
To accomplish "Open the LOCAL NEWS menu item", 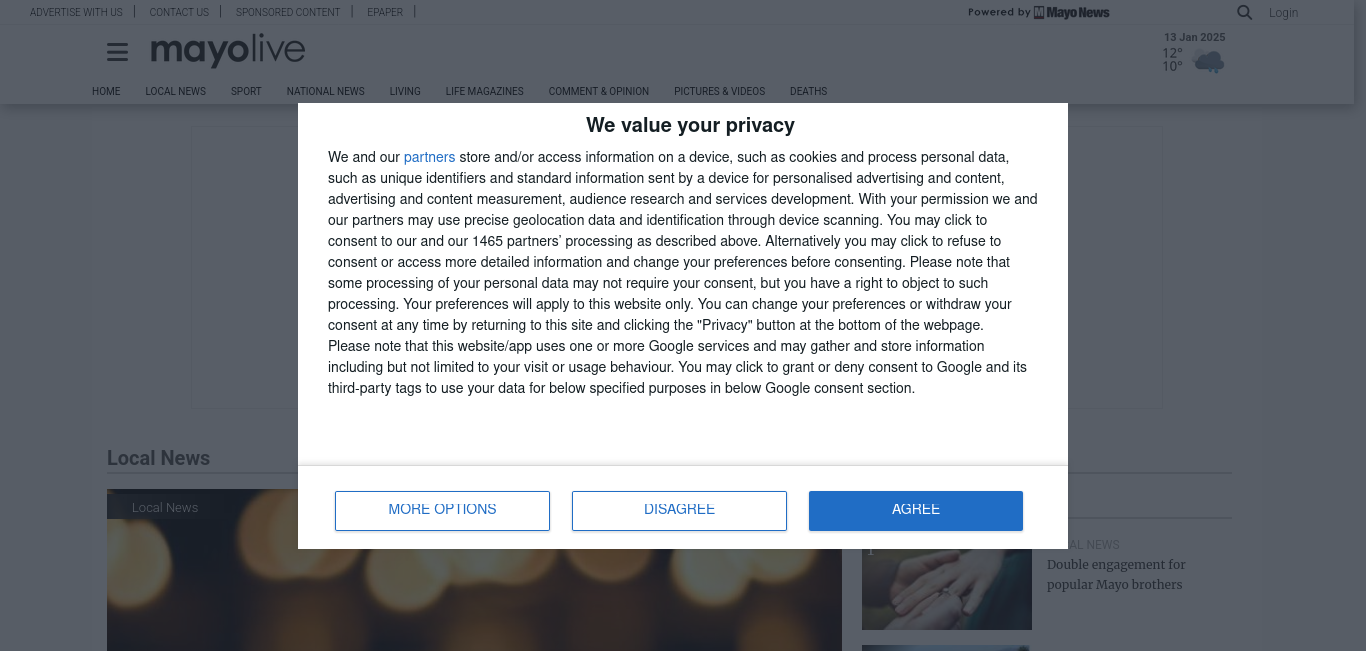I will pyautogui.click(x=175, y=91).
